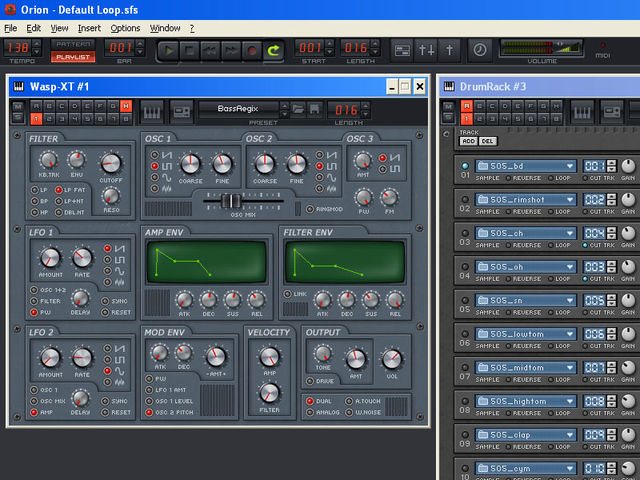Open the File menu
Screen dimensions: 640x480
click(11, 28)
